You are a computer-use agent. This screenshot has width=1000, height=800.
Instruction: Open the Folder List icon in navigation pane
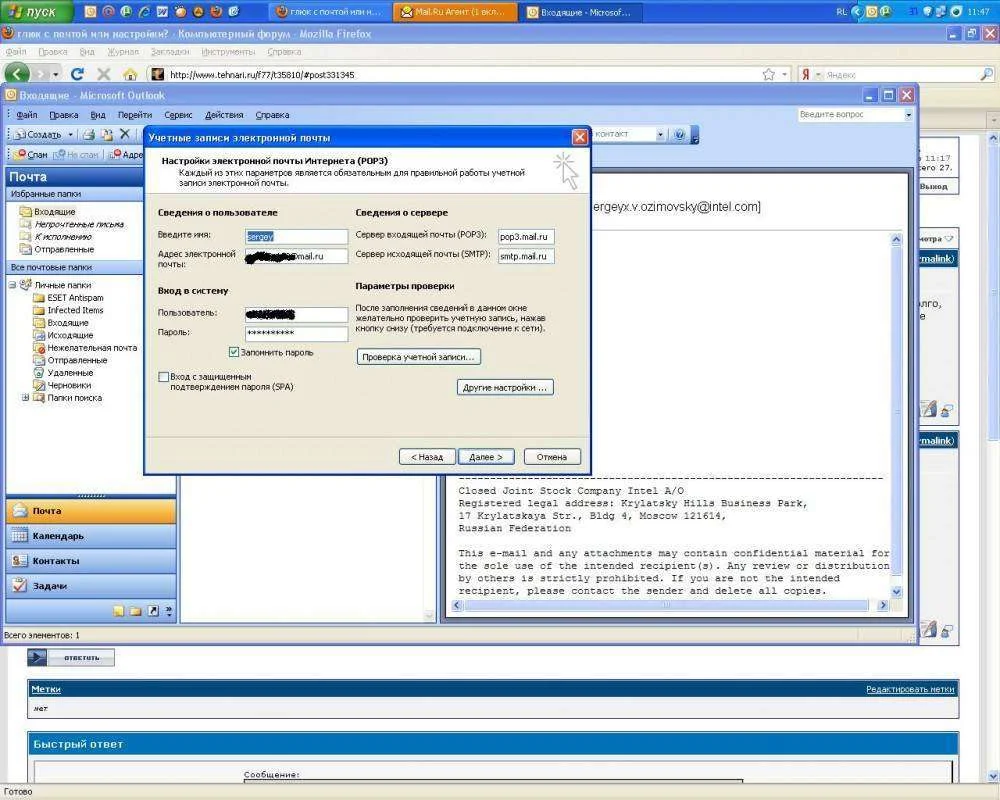tap(136, 610)
